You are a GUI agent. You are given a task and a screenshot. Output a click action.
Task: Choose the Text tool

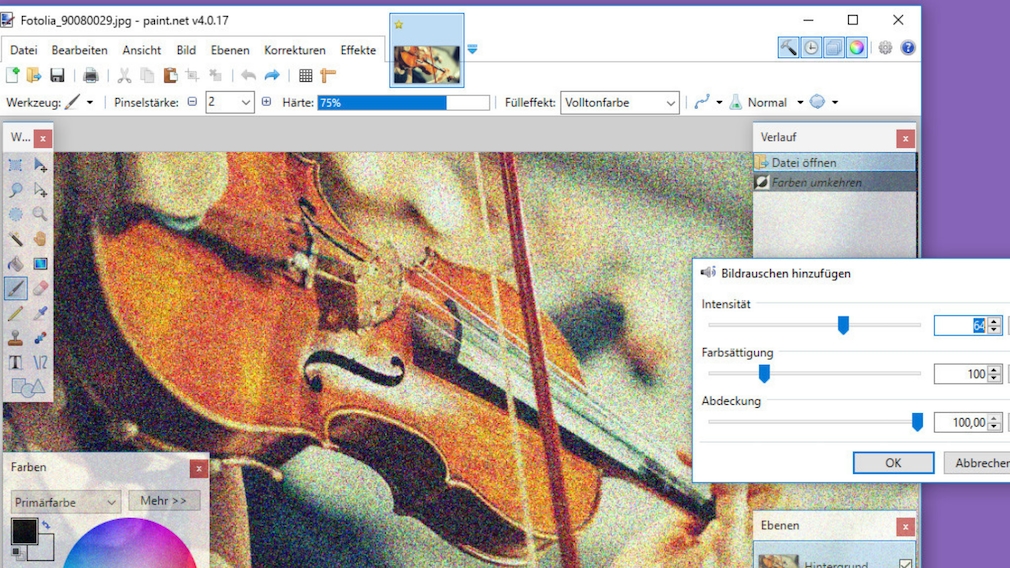[16, 363]
